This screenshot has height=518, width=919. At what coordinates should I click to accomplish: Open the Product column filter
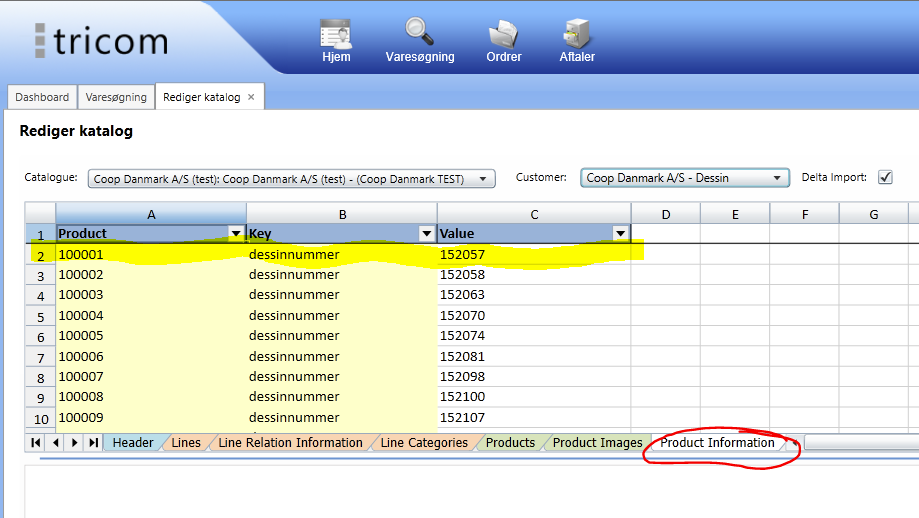pyautogui.click(x=236, y=233)
